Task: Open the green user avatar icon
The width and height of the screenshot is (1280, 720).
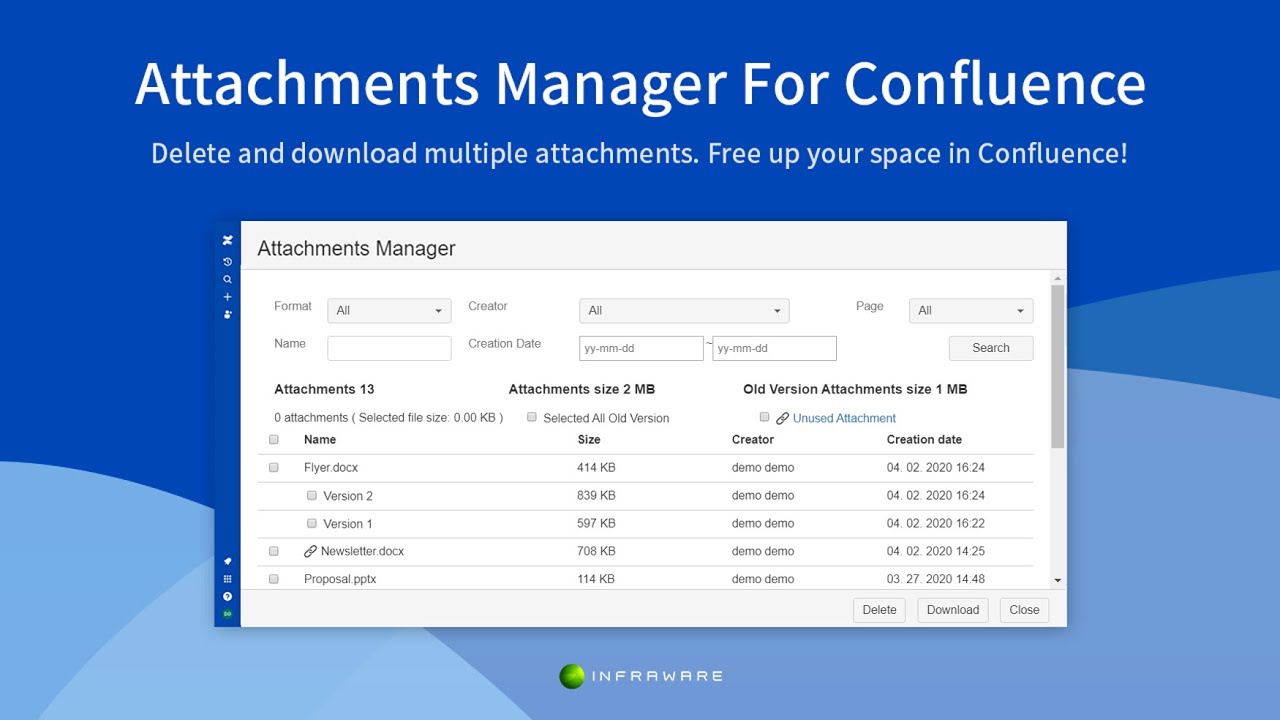Action: pos(228,613)
